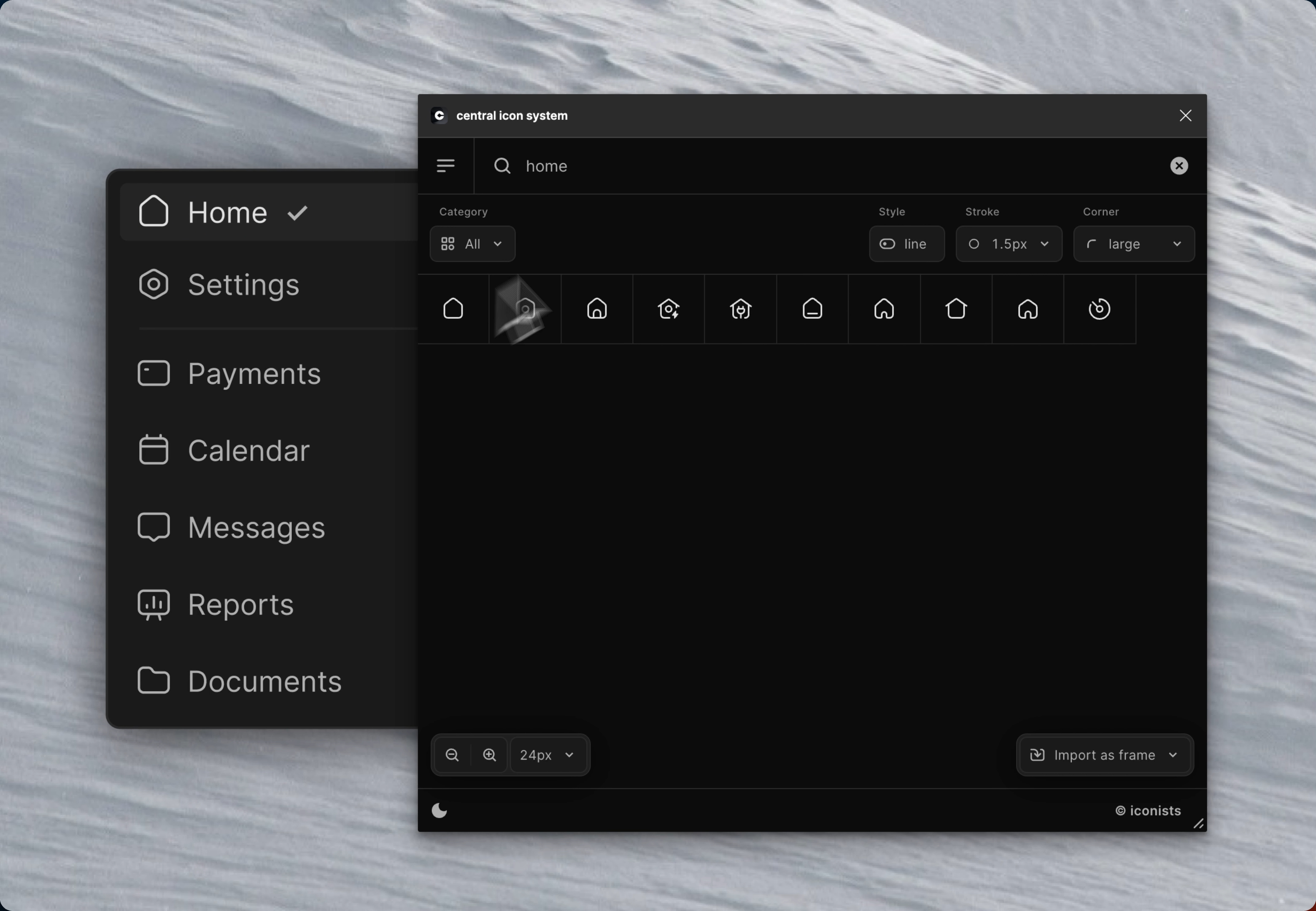Toggle dark mode with the moon icon
Viewport: 1316px width, 911px height.
pyautogui.click(x=440, y=811)
